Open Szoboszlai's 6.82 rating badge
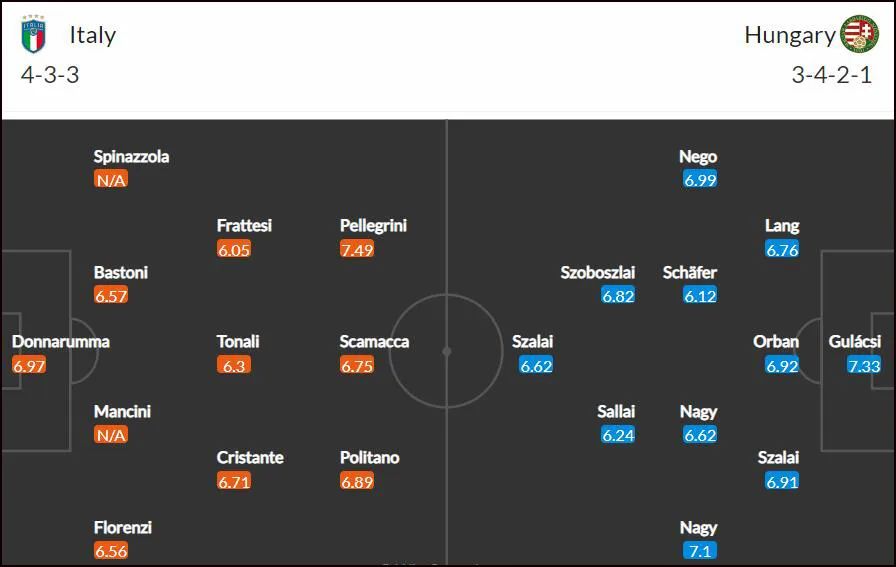This screenshot has width=896, height=567. click(618, 296)
